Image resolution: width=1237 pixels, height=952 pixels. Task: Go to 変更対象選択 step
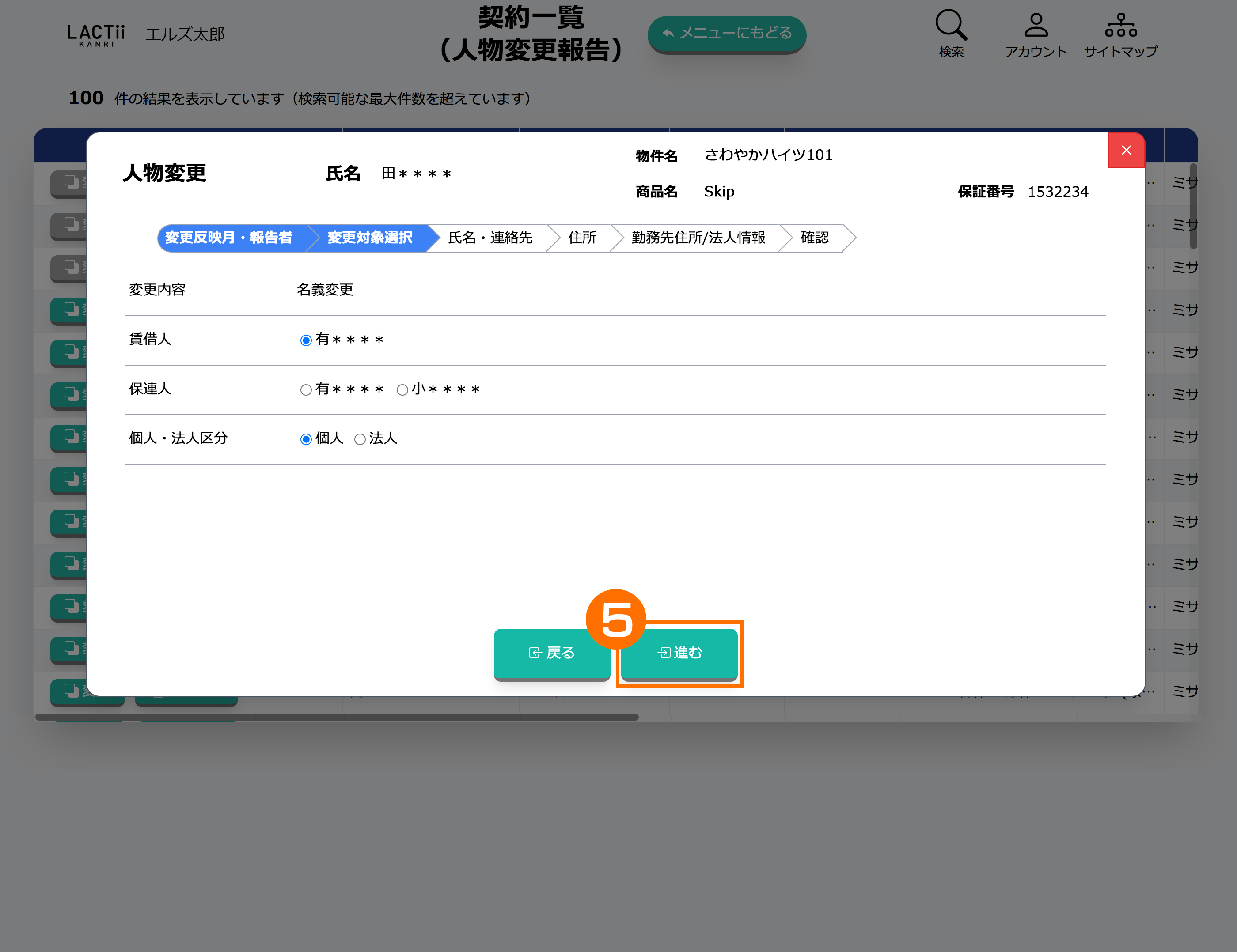coord(370,238)
